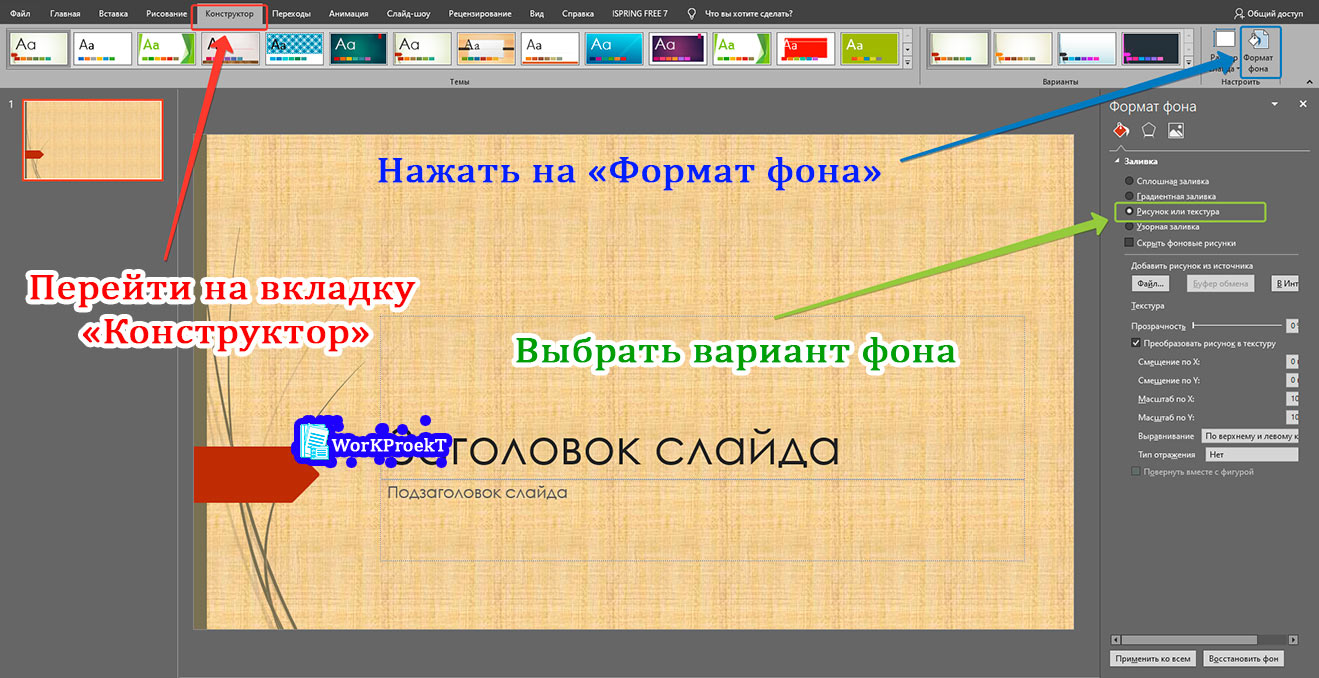Click the Восстановить фон button

(1244, 658)
